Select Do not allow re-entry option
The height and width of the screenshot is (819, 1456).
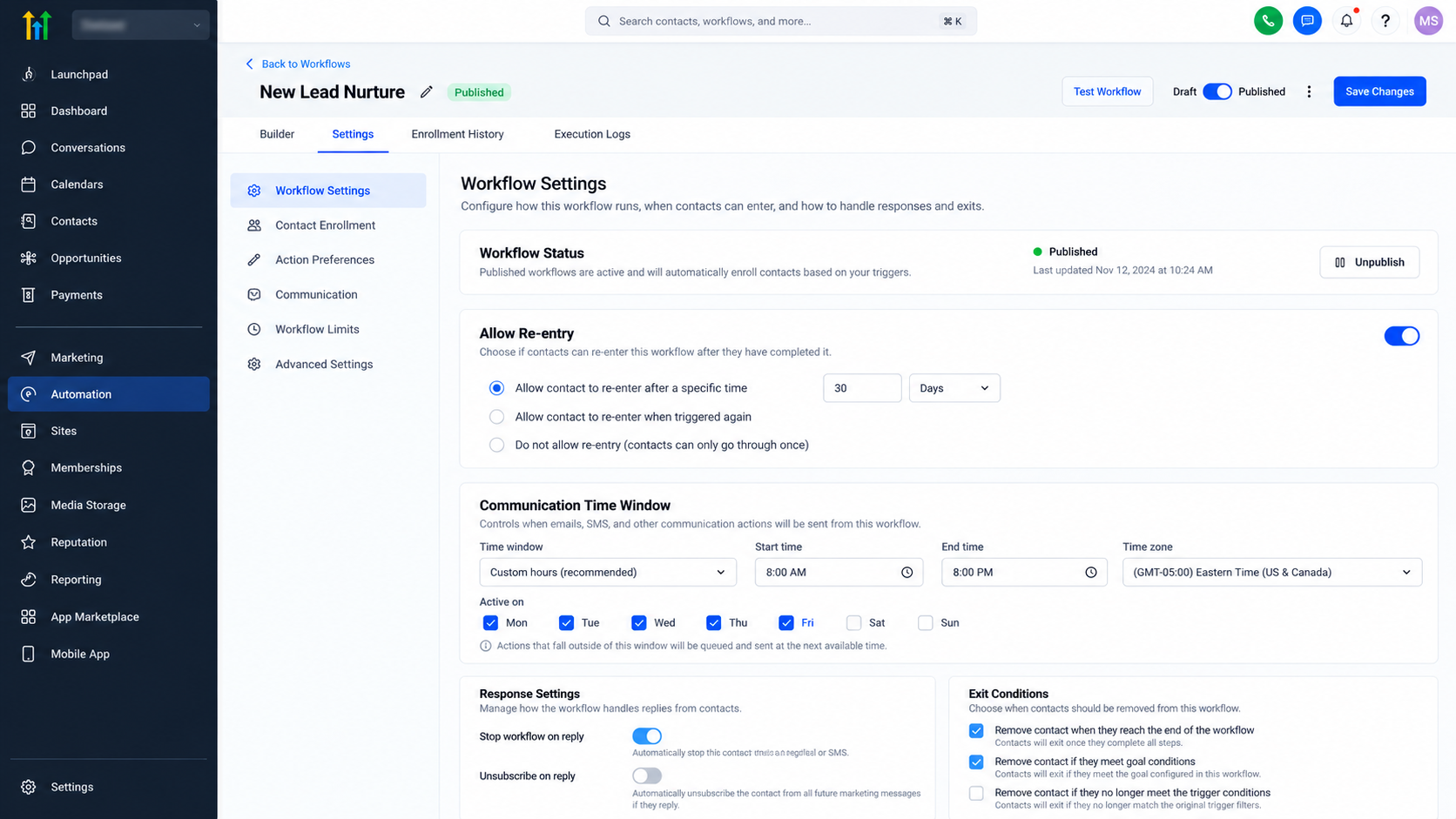point(496,445)
